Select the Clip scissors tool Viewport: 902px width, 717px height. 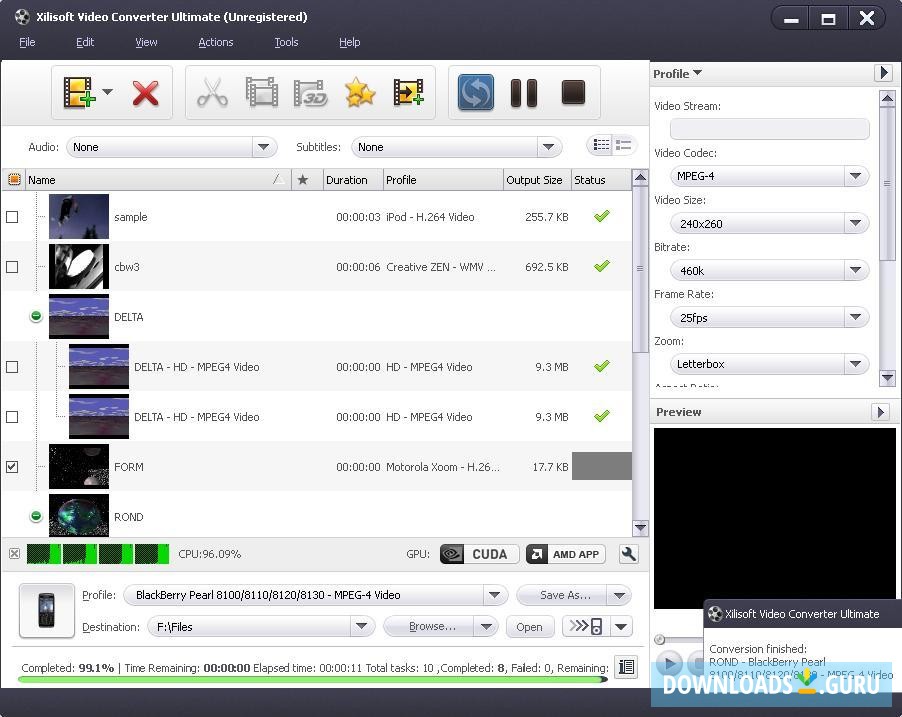[212, 93]
